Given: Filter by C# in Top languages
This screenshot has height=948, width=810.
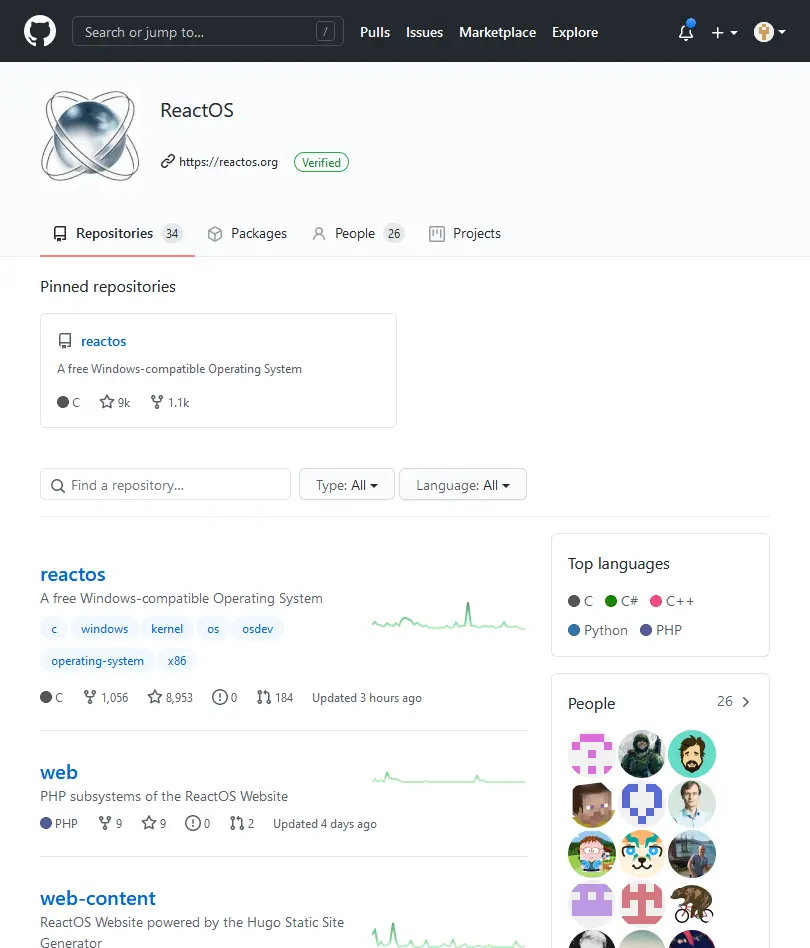Looking at the screenshot, I should 621,602.
